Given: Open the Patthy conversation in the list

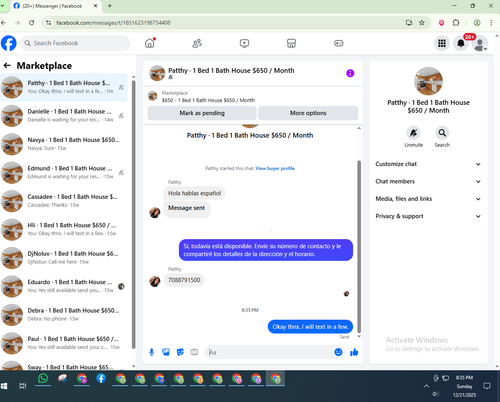Looking at the screenshot, I should 63,87.
